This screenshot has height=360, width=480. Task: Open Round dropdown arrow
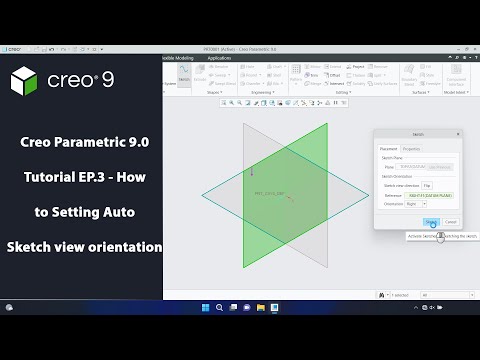[x=260, y=75]
